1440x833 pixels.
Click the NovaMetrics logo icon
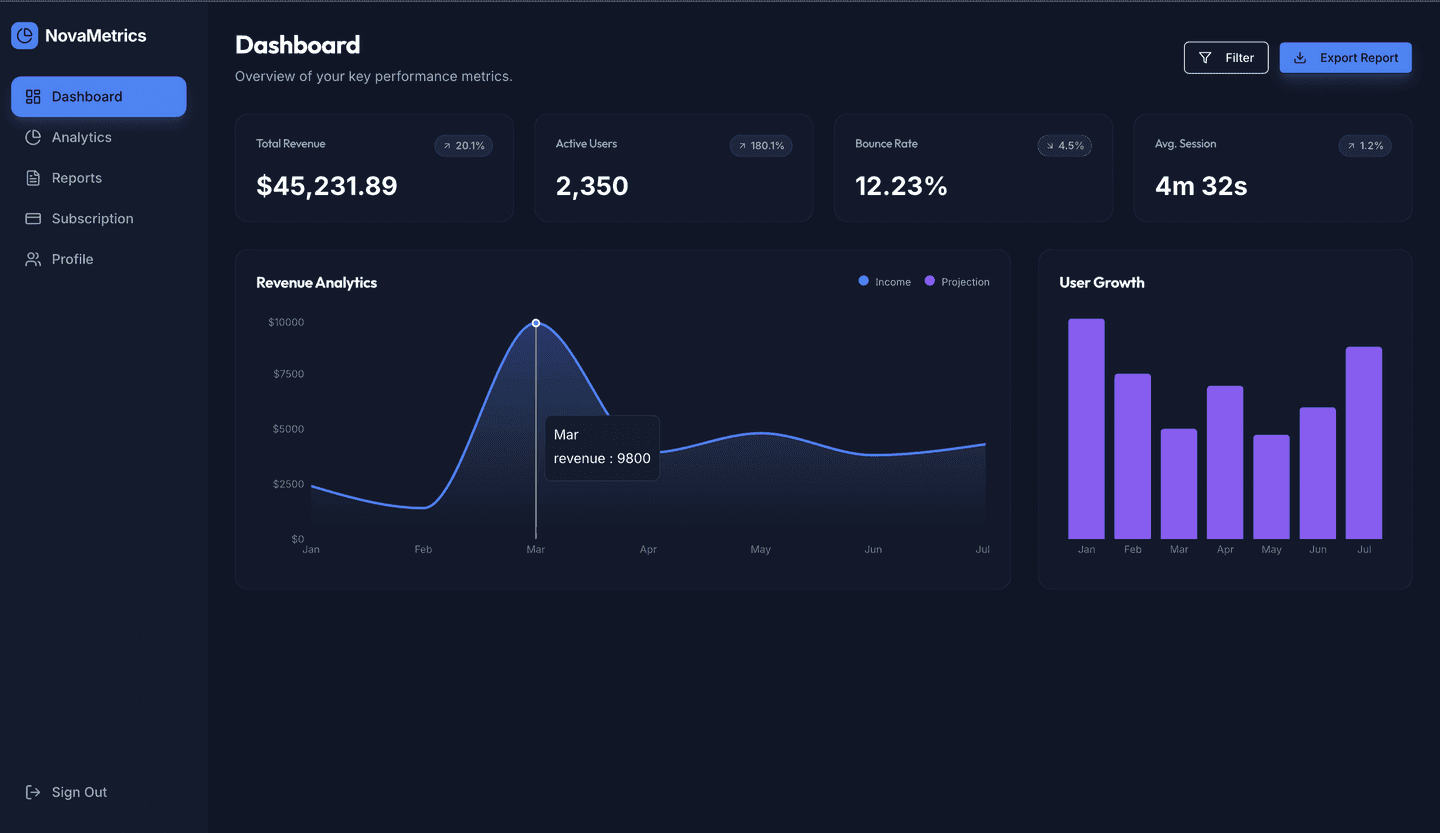point(24,35)
